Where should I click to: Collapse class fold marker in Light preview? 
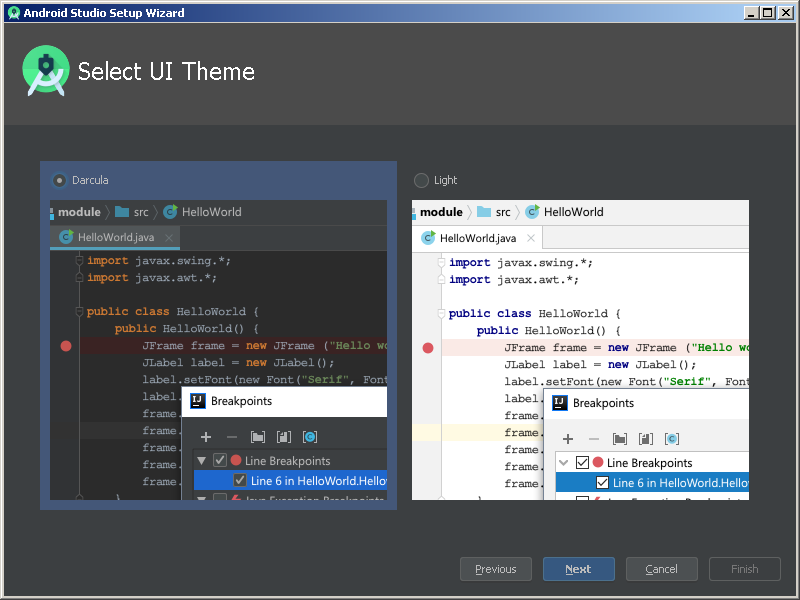[441, 313]
